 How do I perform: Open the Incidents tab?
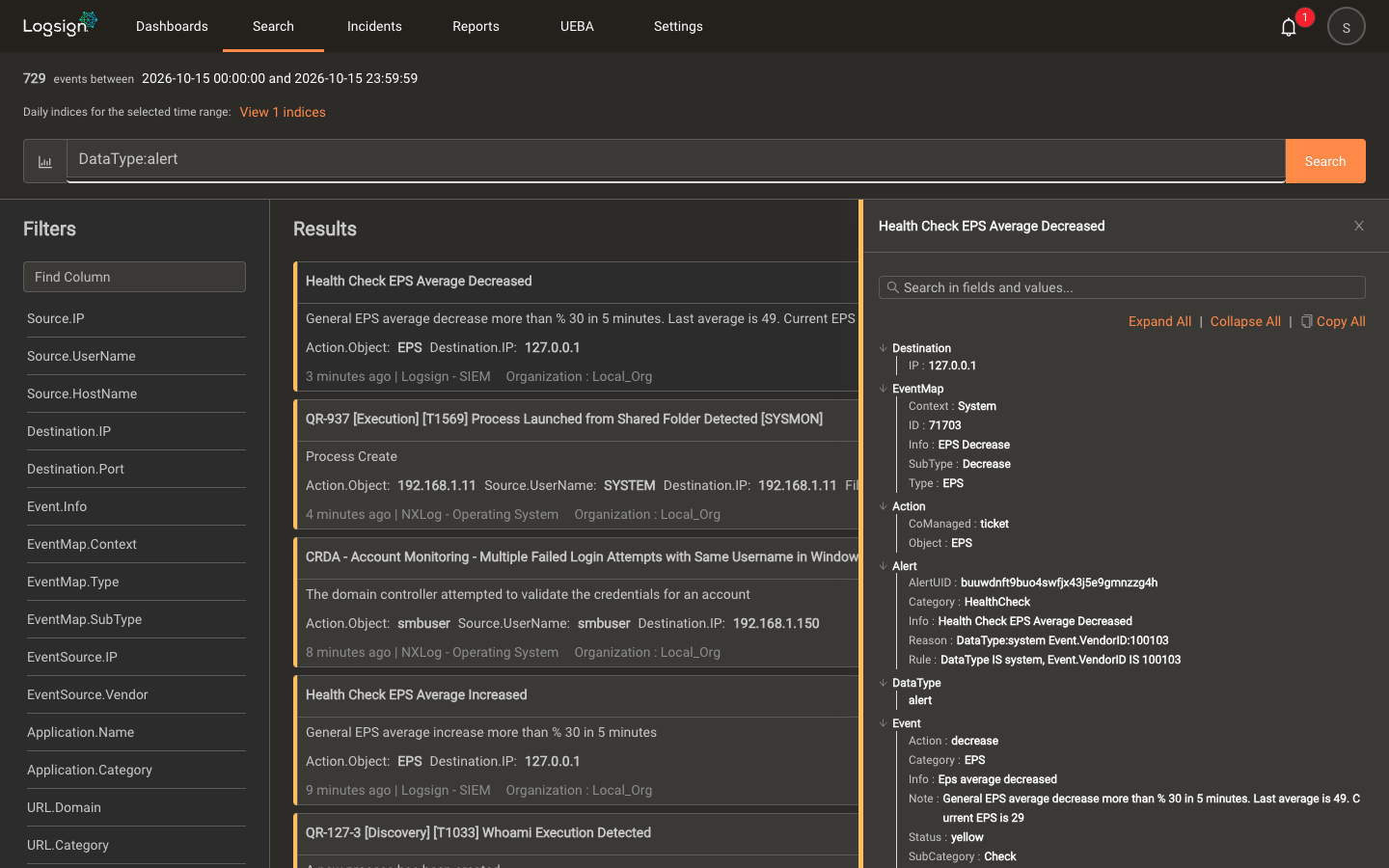click(x=374, y=26)
